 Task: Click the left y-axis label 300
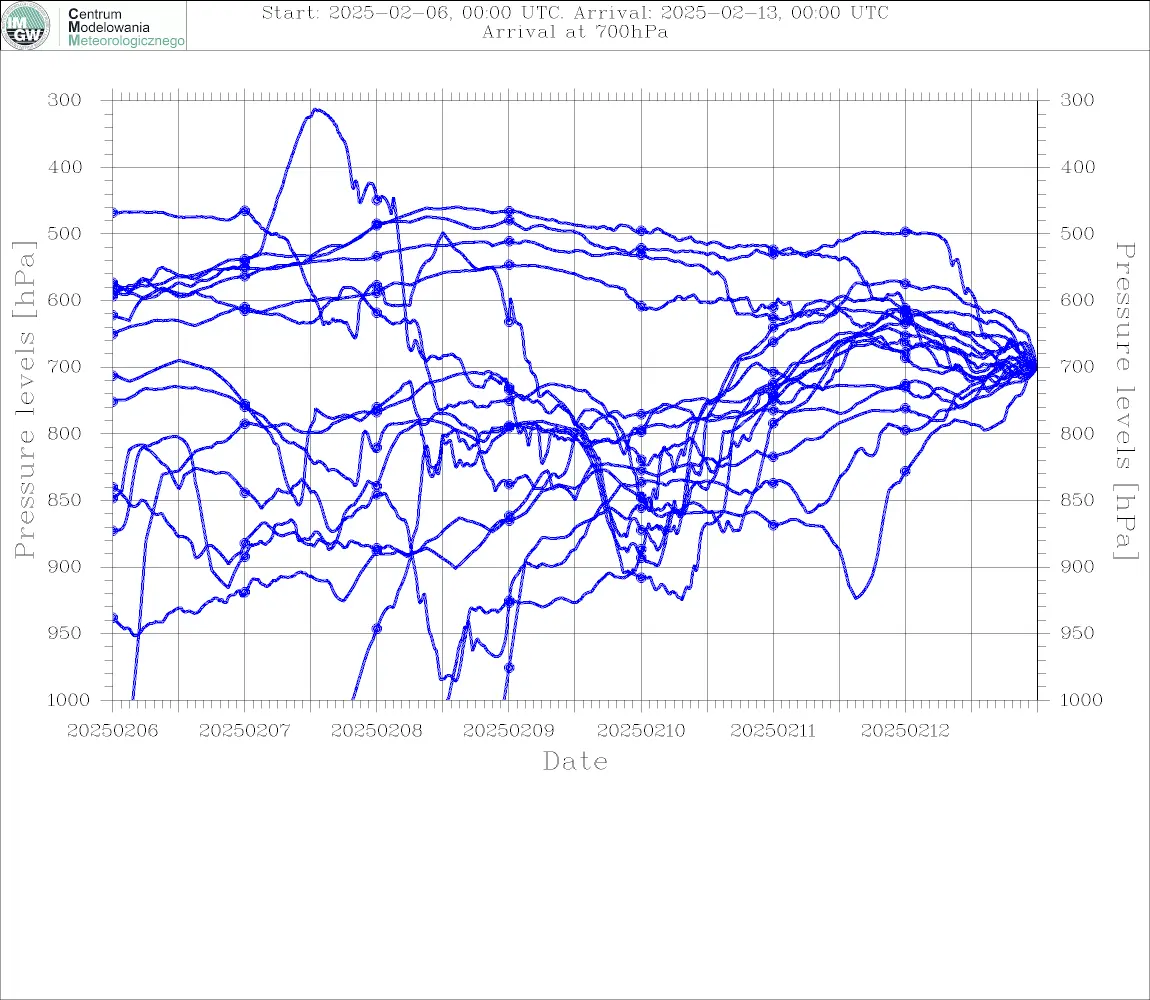(x=65, y=100)
